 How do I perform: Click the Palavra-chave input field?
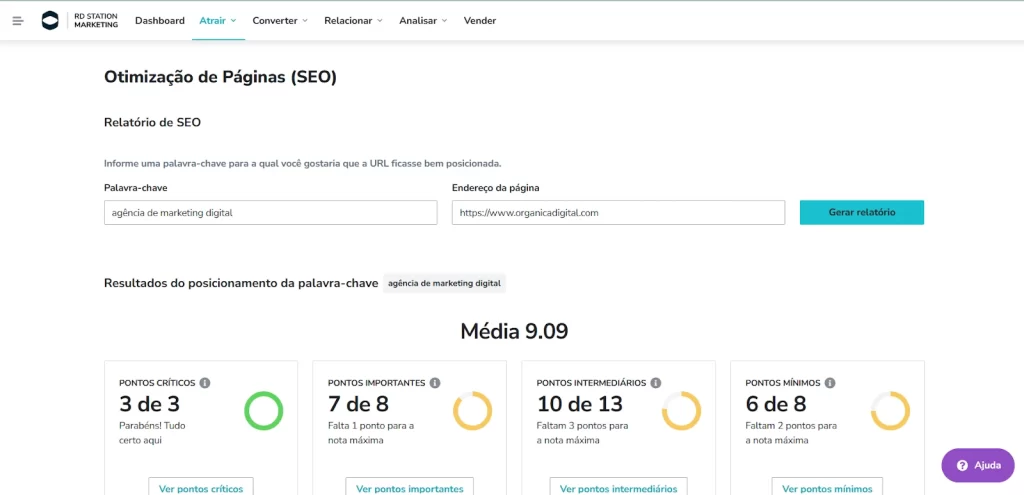pyautogui.click(x=270, y=212)
